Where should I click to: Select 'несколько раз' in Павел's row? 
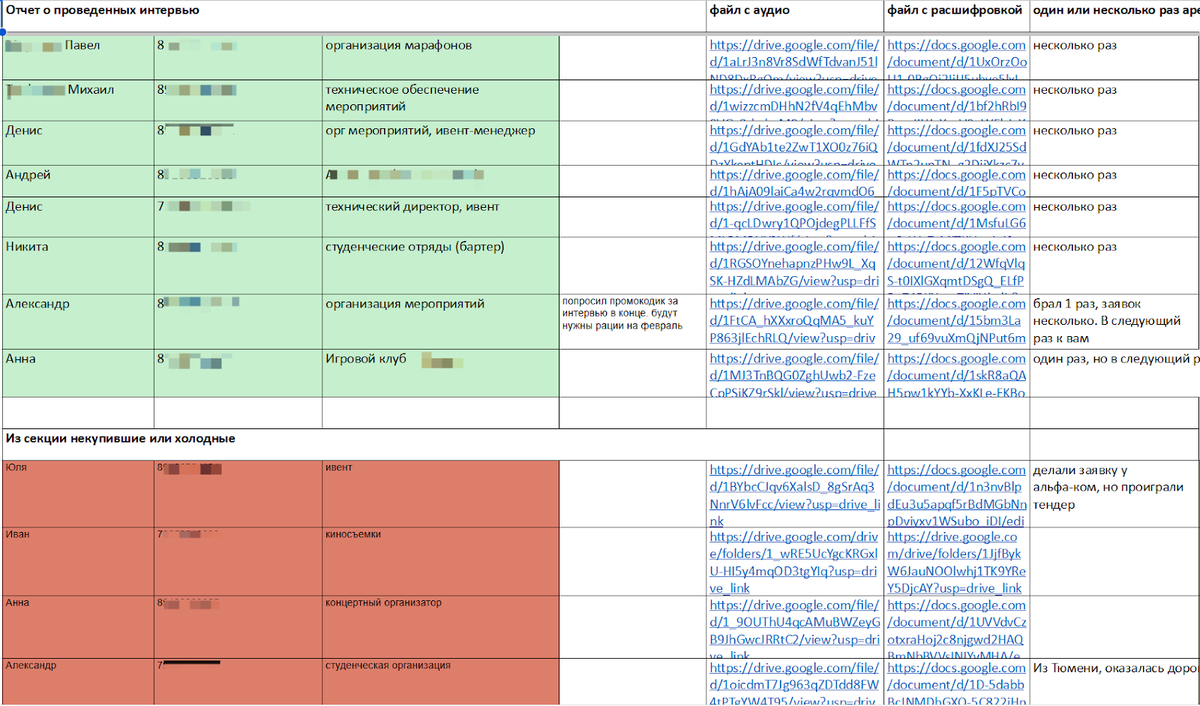tap(1114, 57)
